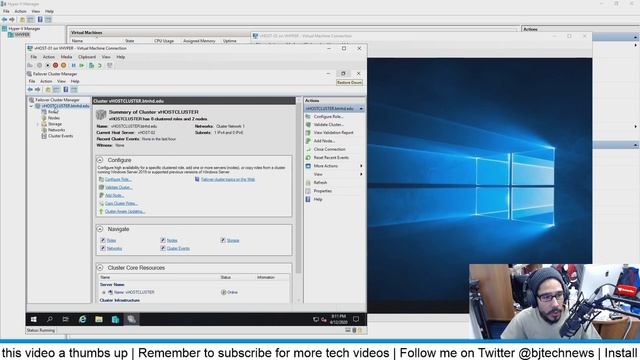The width and height of the screenshot is (640, 360).
Task: Click red Shut Down button in VM Connection toolbar
Action: point(55,65)
